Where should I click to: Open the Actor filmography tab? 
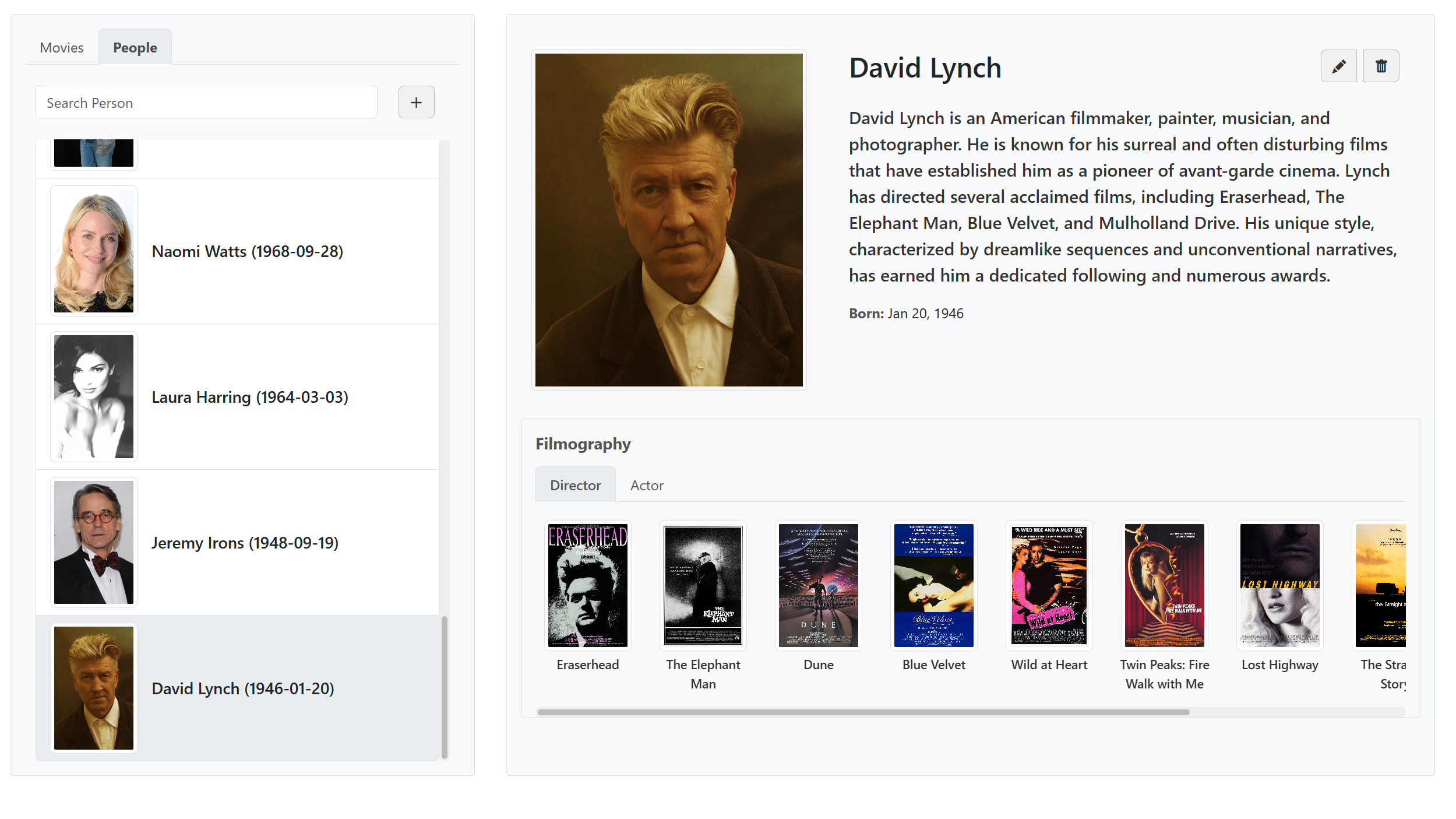tap(647, 486)
